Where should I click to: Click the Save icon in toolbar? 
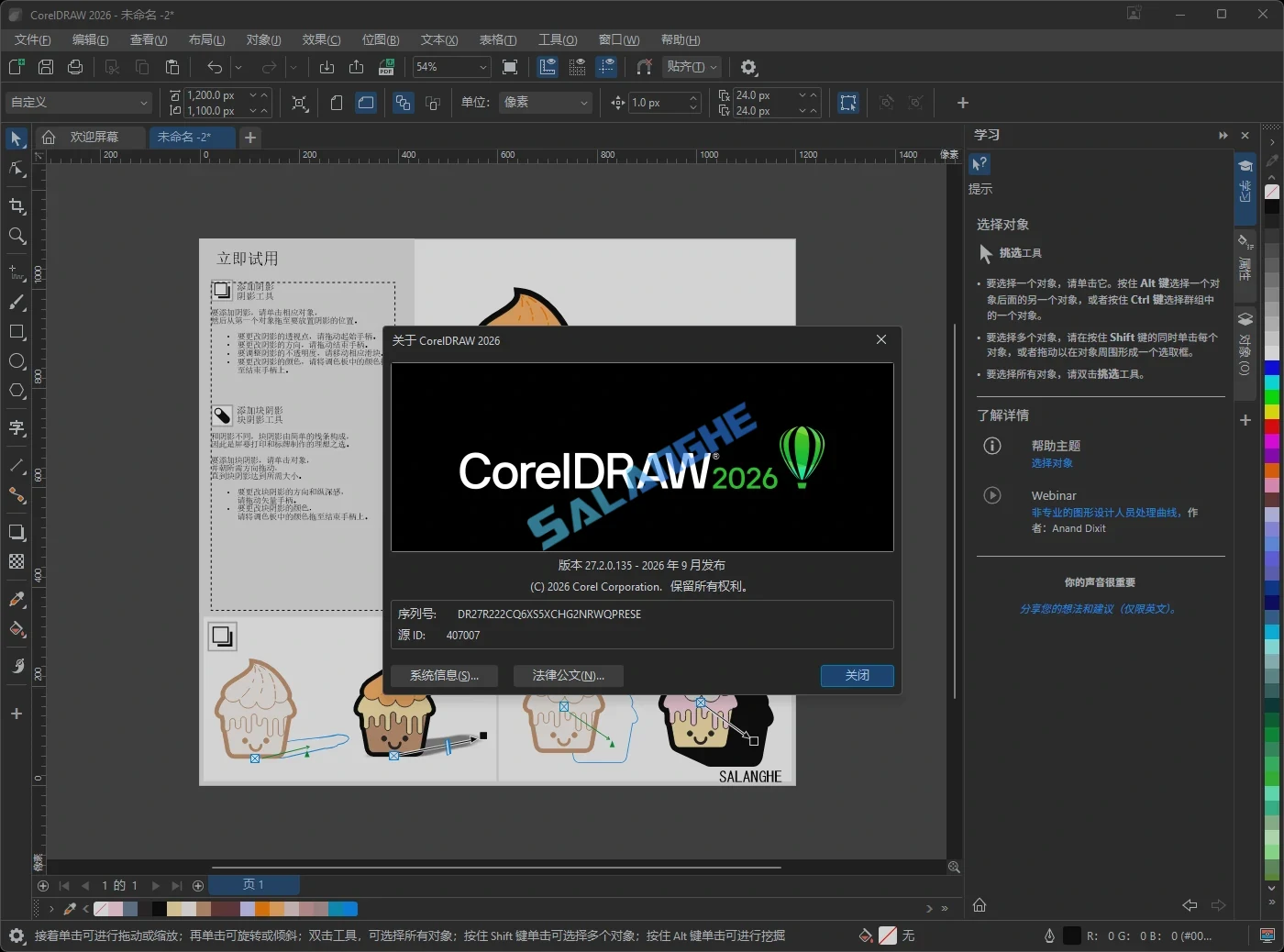tap(46, 67)
